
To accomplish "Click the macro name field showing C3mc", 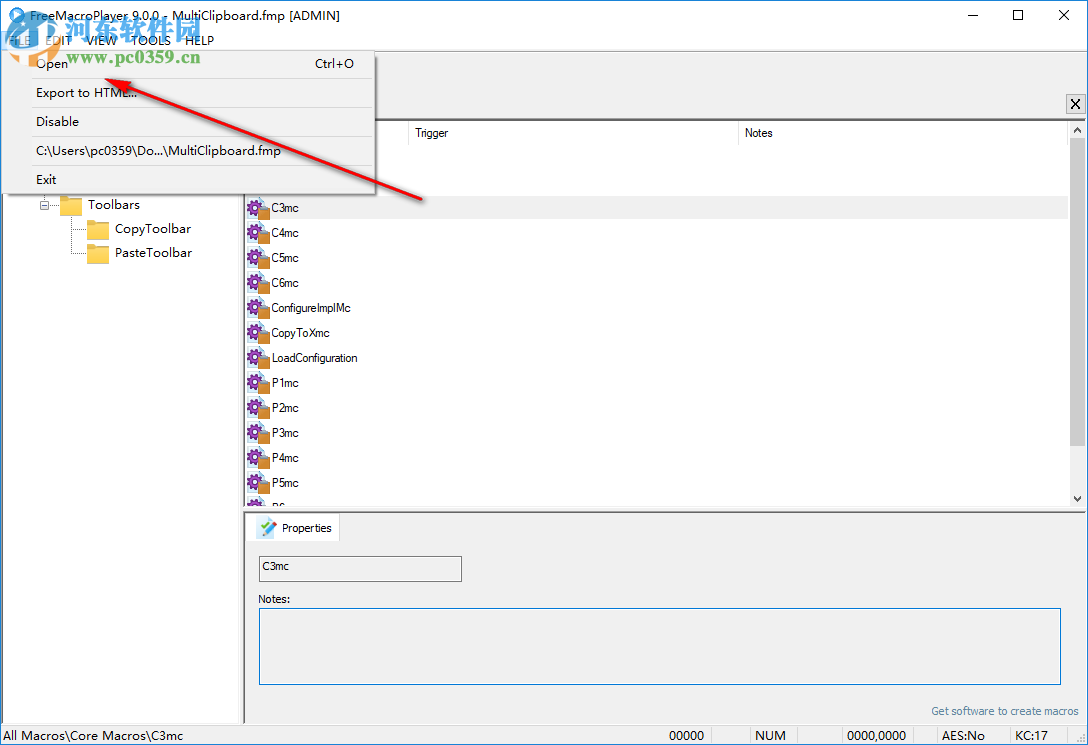I will coord(360,569).
